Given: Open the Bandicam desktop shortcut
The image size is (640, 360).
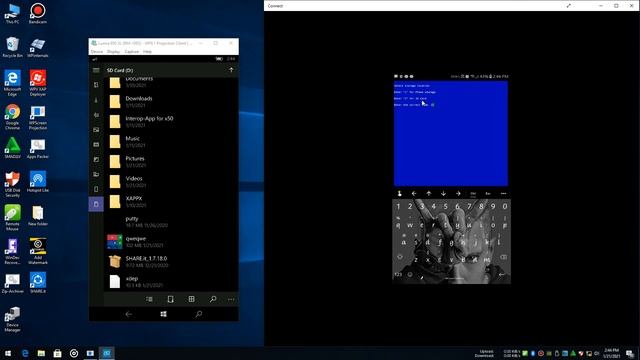Looking at the screenshot, I should coord(38,14).
